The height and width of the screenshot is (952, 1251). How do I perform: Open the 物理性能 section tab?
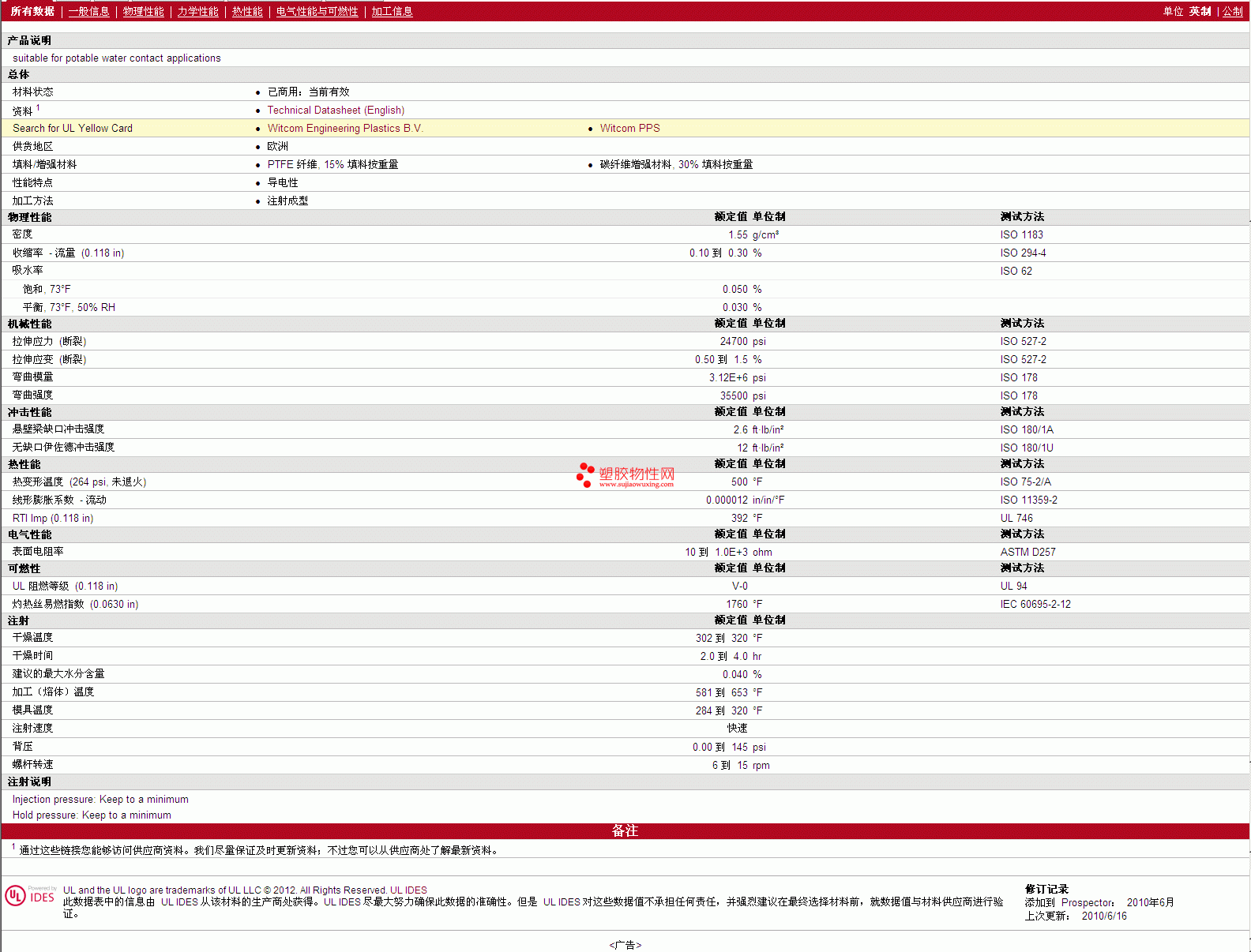click(x=143, y=11)
